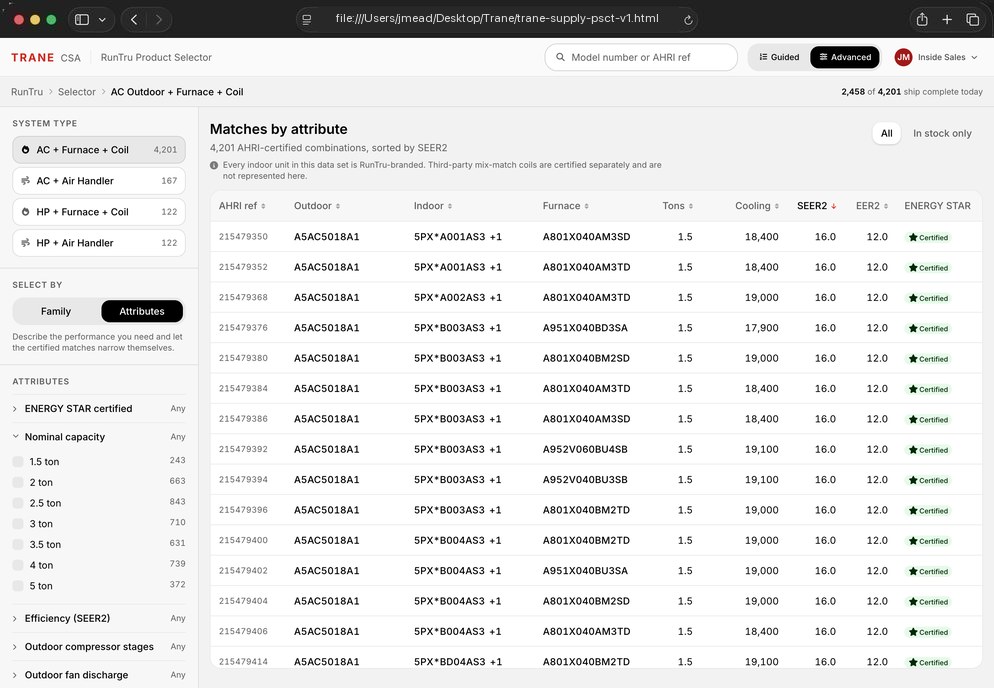This screenshot has height=688, width=994.
Task: Check the 5 ton capacity checkbox
Action: (x=18, y=586)
